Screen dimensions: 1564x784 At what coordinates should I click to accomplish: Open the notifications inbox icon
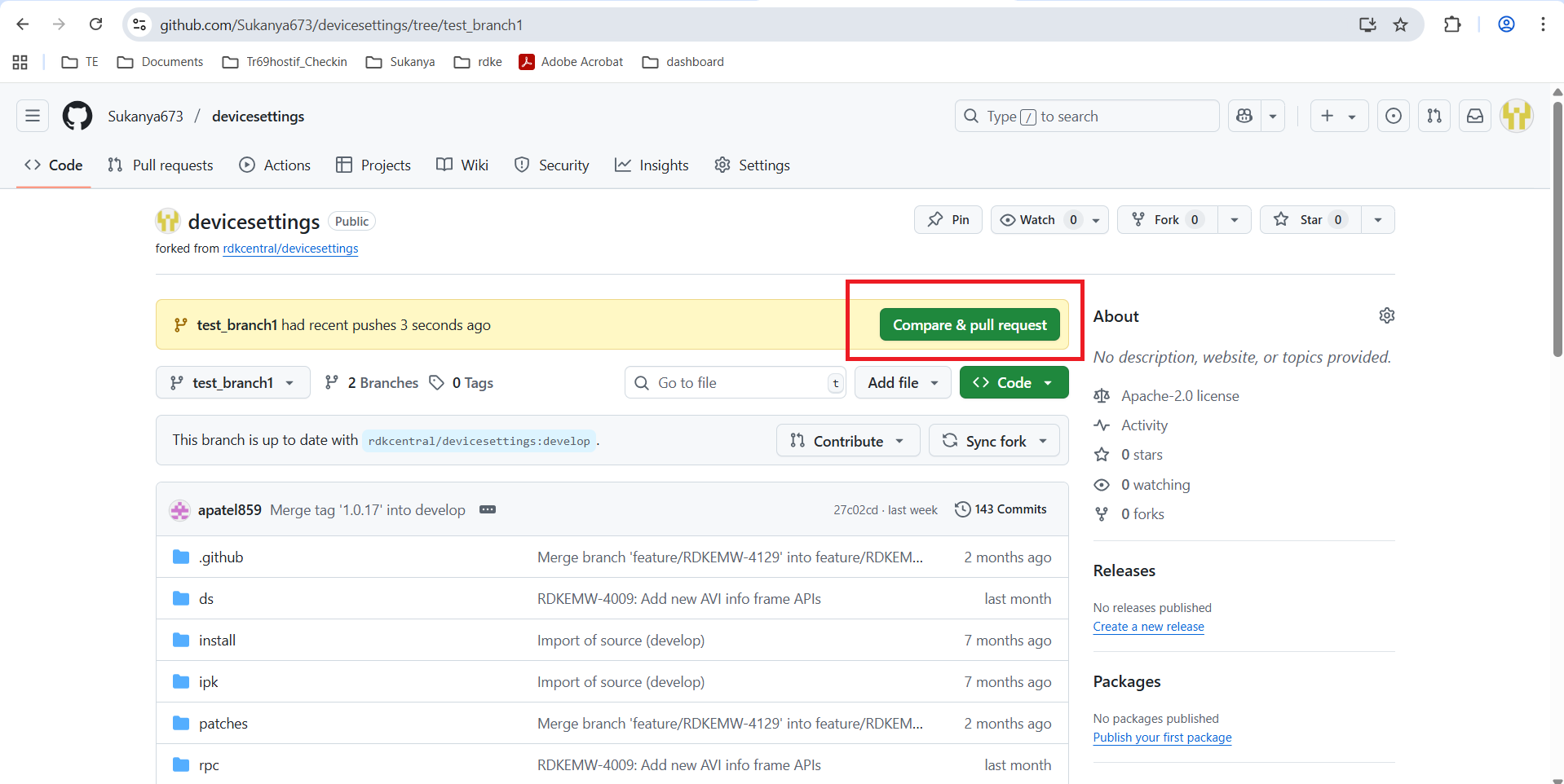(x=1475, y=116)
